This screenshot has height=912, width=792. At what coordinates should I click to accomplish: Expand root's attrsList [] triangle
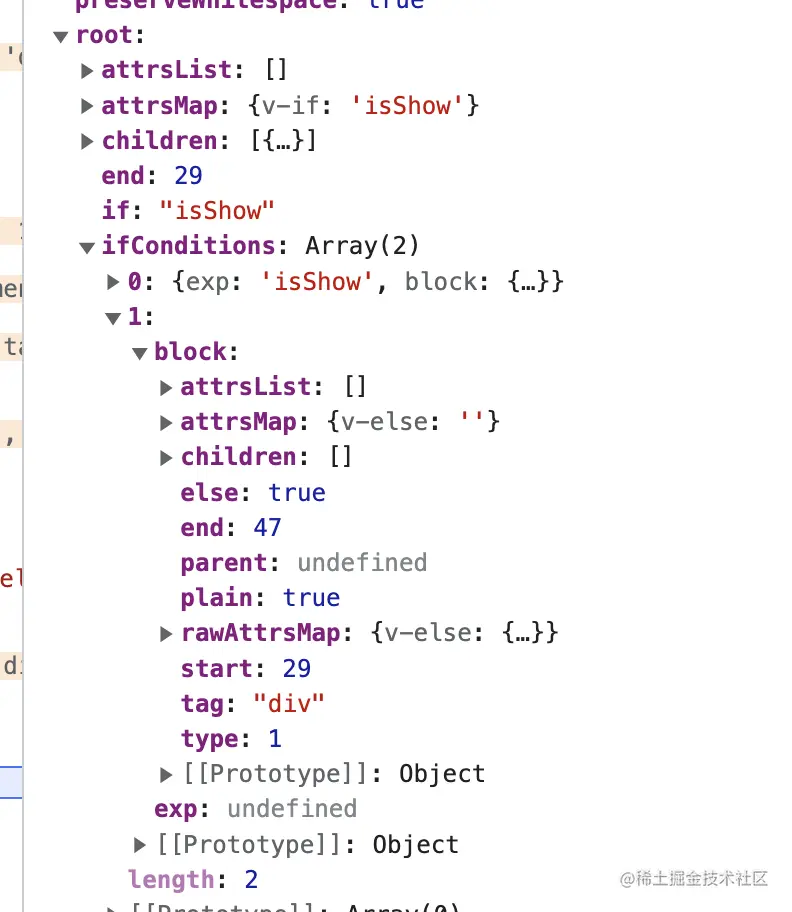click(87, 72)
